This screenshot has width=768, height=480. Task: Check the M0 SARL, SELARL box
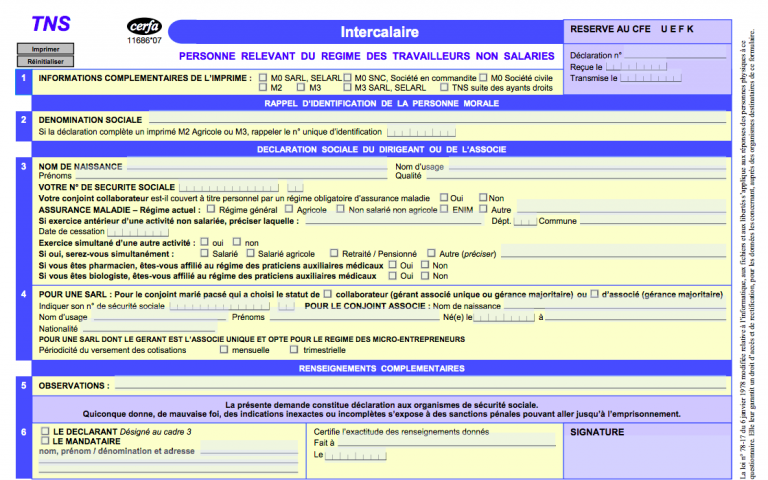pyautogui.click(x=263, y=77)
